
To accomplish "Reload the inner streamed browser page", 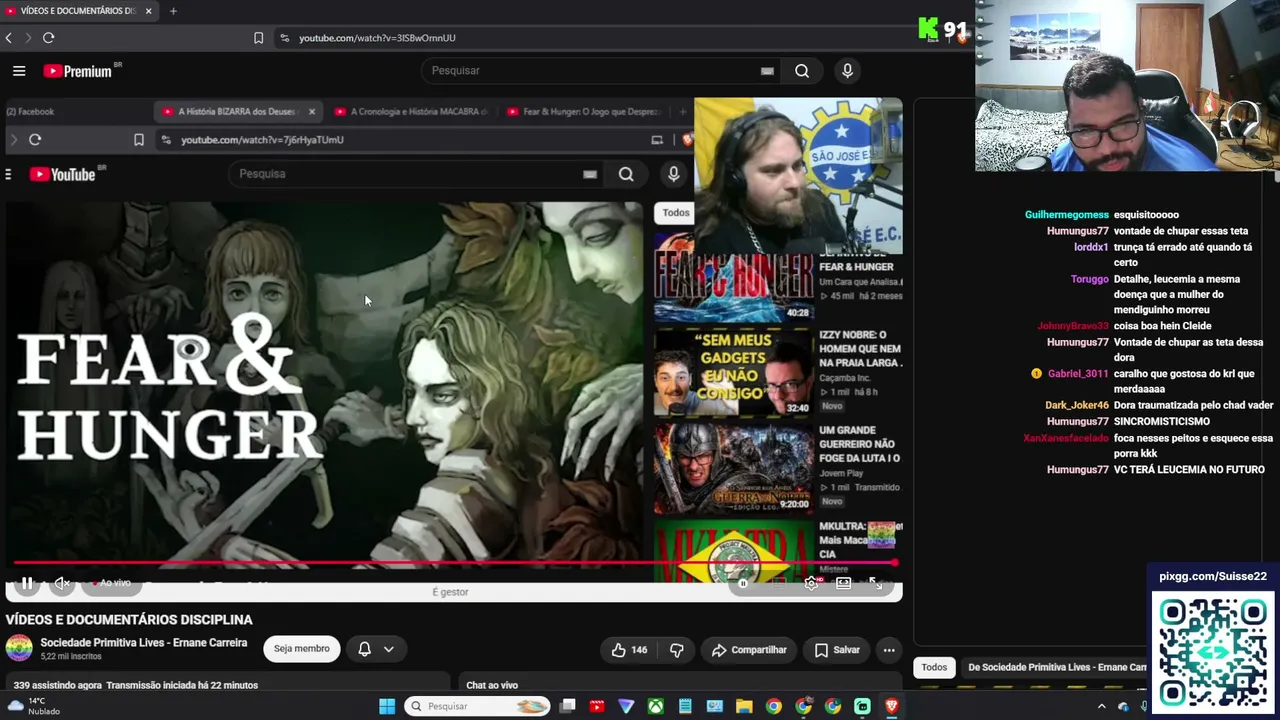I will click(x=35, y=140).
